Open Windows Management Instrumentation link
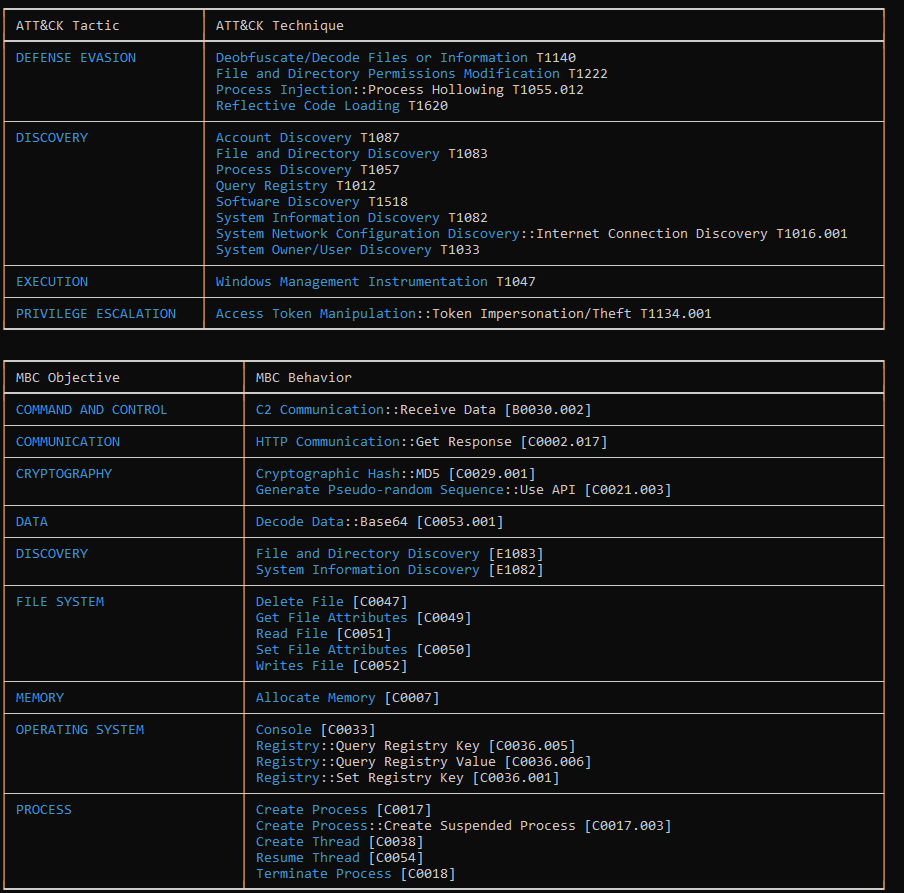 tap(352, 282)
